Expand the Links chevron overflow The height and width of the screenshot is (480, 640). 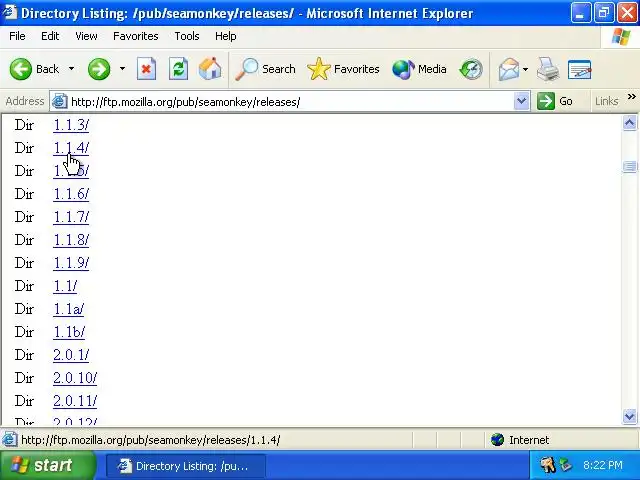pyautogui.click(x=631, y=97)
